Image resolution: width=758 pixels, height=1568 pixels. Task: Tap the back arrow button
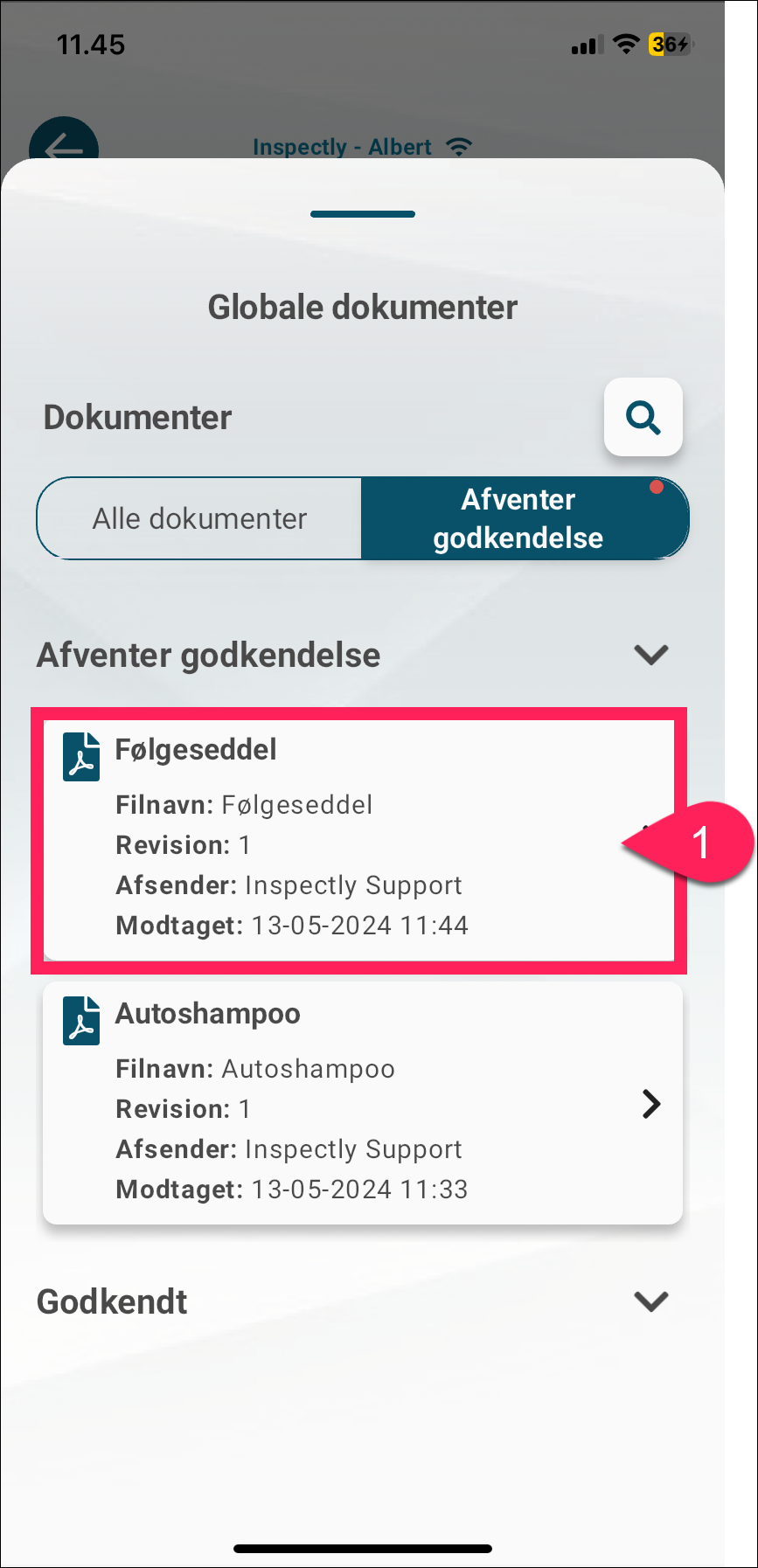point(64,140)
